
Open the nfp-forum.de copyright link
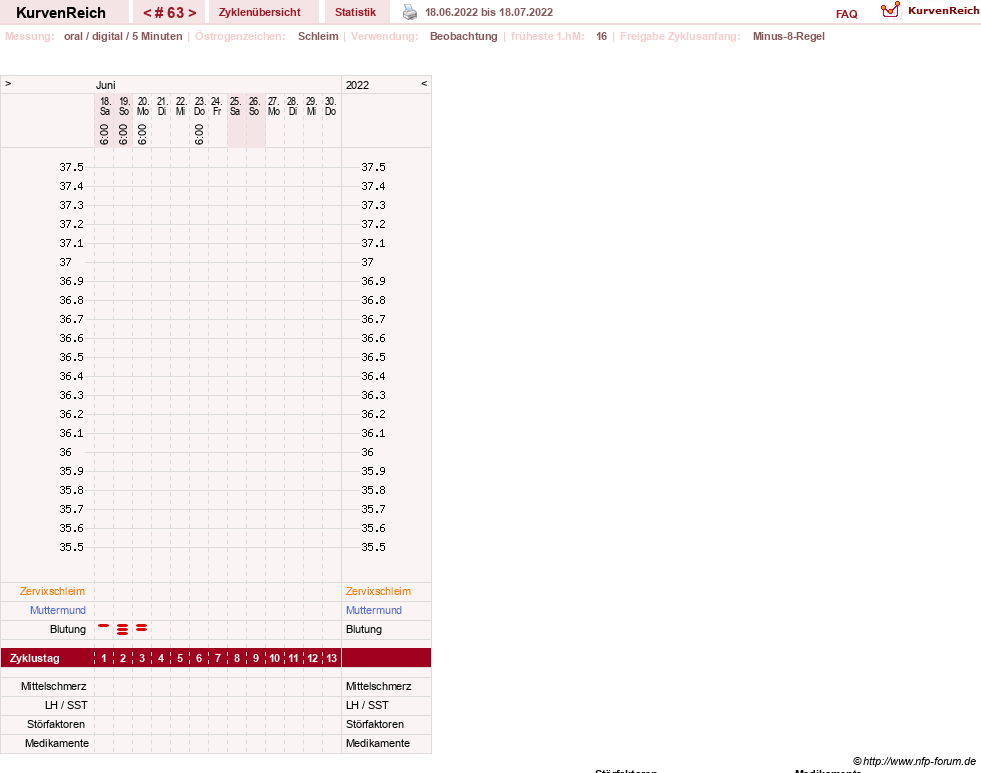(x=914, y=761)
